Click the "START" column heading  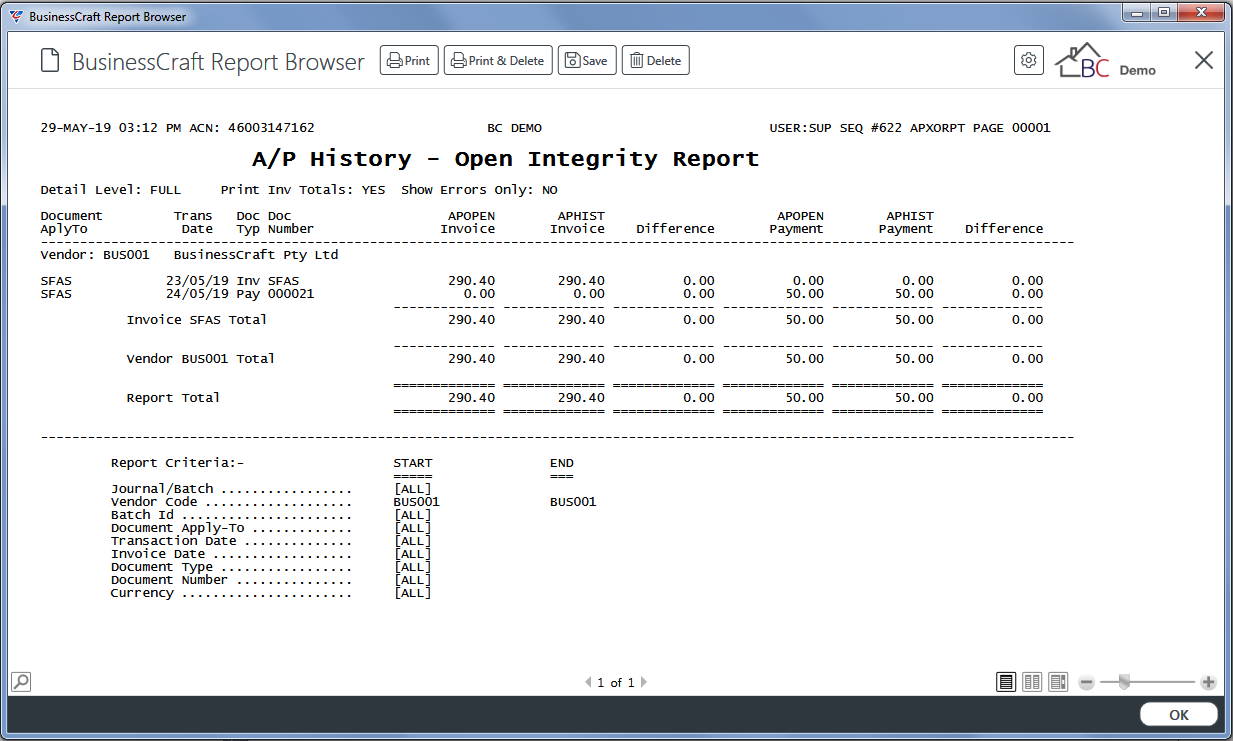[413, 464]
